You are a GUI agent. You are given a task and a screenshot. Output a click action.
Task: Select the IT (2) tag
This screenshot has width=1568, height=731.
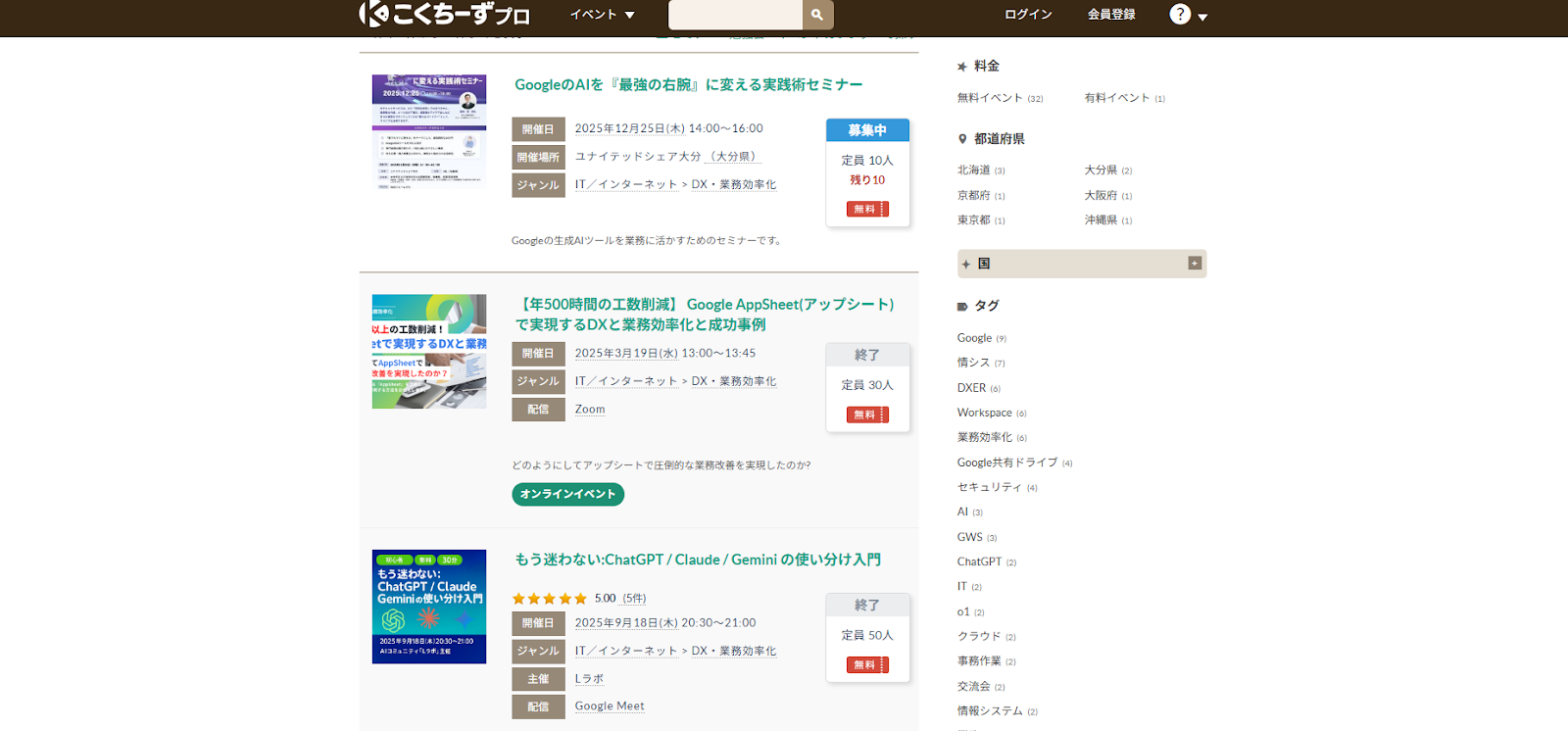tap(969, 587)
